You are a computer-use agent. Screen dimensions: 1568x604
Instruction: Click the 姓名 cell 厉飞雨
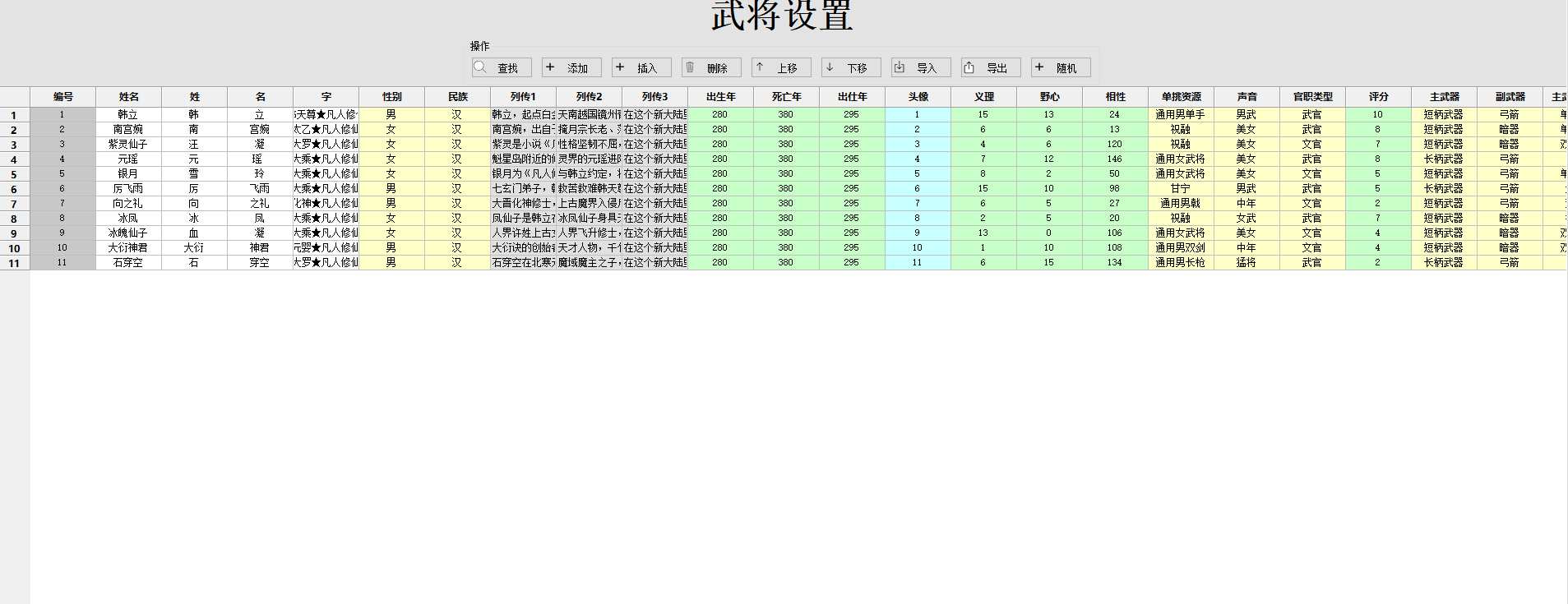pos(129,189)
